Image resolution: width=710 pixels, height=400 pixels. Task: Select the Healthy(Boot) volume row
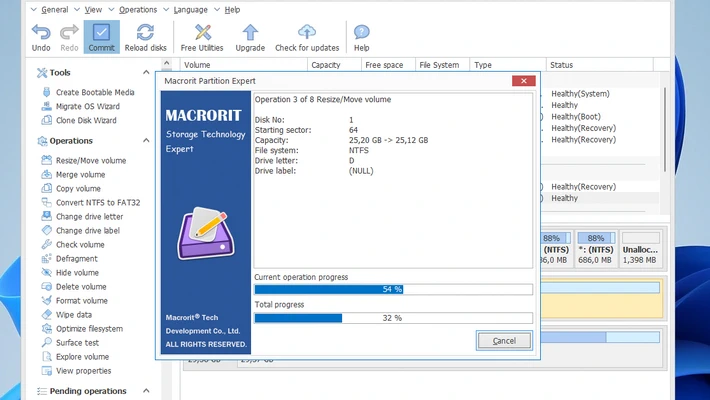point(576,116)
